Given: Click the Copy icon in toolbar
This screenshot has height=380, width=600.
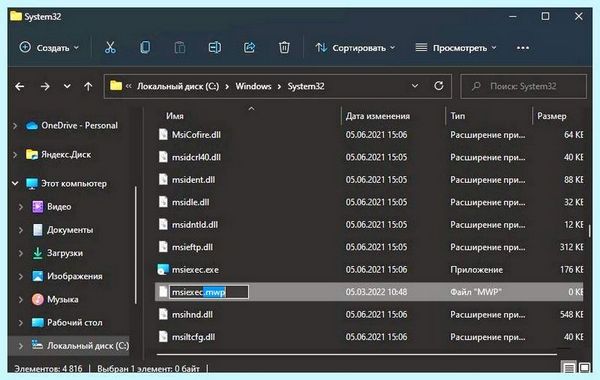Looking at the screenshot, I should coord(145,47).
